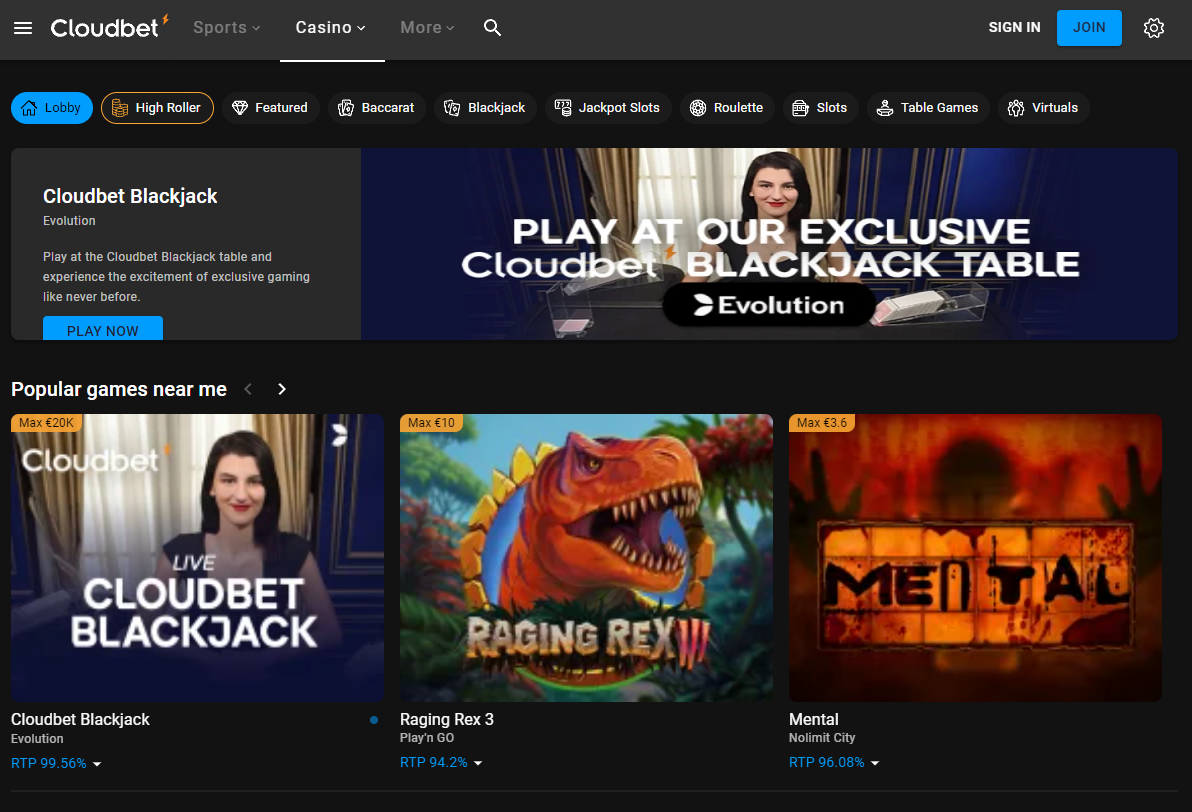
Task: Select the Table Games category
Action: click(x=928, y=108)
